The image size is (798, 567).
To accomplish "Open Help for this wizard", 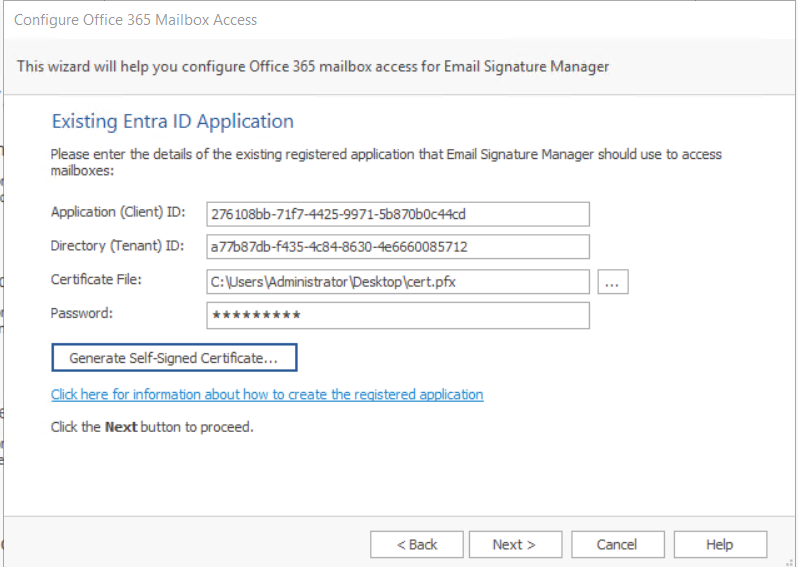I will [x=720, y=545].
